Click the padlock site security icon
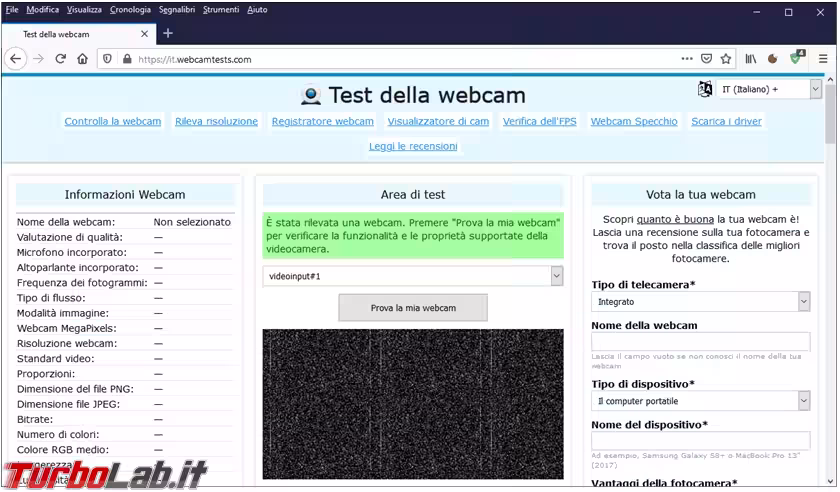 pos(127,59)
